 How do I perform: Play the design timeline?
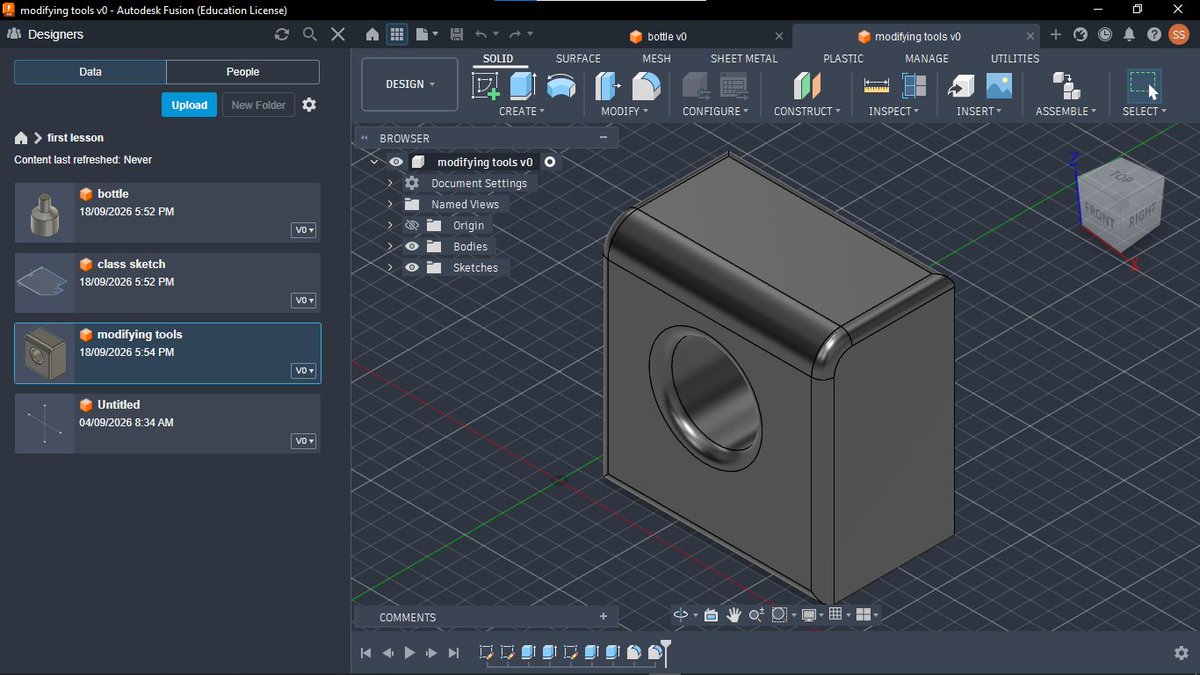tap(410, 653)
